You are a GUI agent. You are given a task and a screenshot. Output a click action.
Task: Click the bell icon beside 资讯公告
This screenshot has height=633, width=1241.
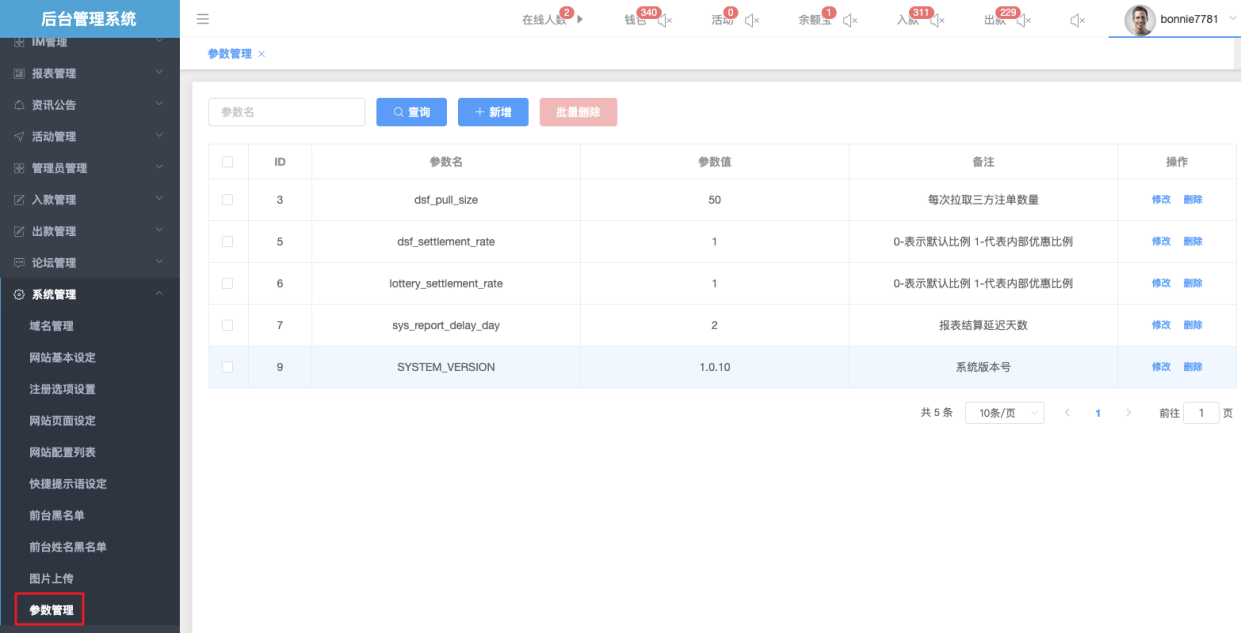click(x=19, y=105)
